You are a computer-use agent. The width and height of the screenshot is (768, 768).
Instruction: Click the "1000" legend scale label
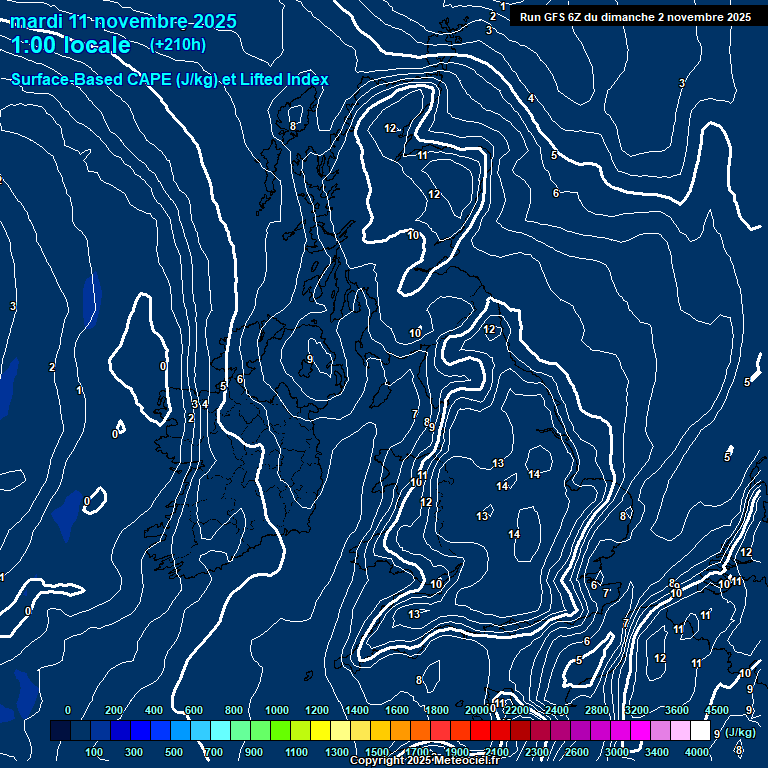pyautogui.click(x=277, y=710)
